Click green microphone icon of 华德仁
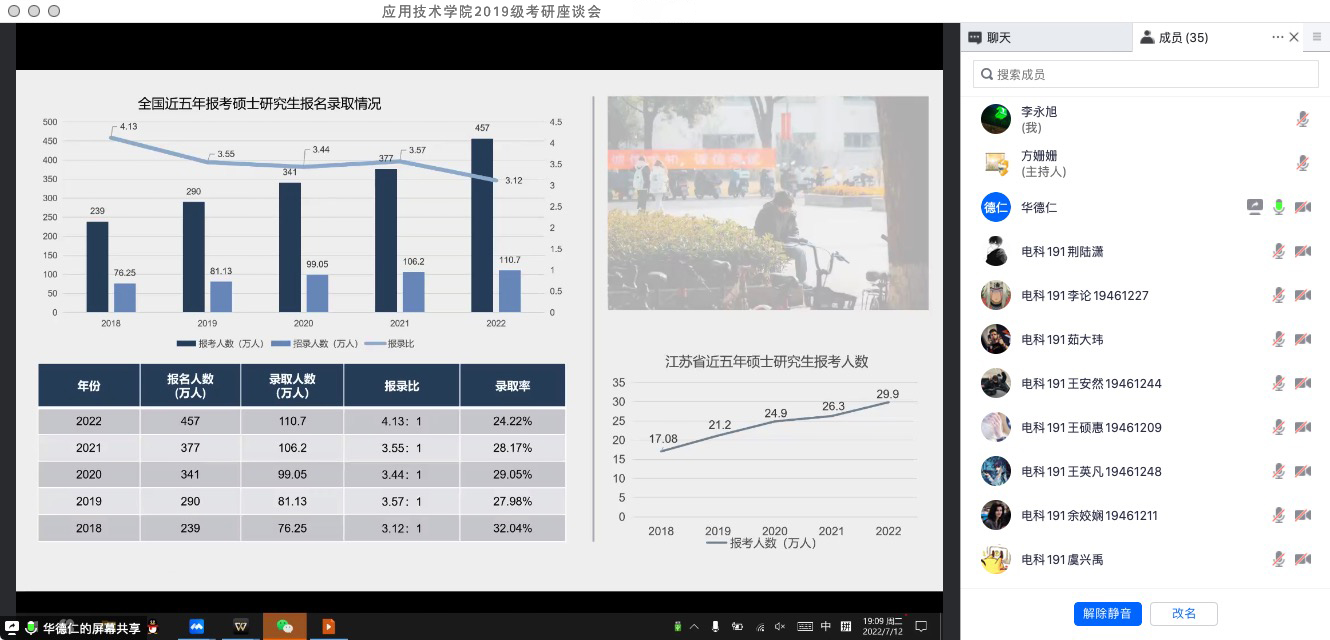Image resolution: width=1330 pixels, height=640 pixels. click(1278, 208)
